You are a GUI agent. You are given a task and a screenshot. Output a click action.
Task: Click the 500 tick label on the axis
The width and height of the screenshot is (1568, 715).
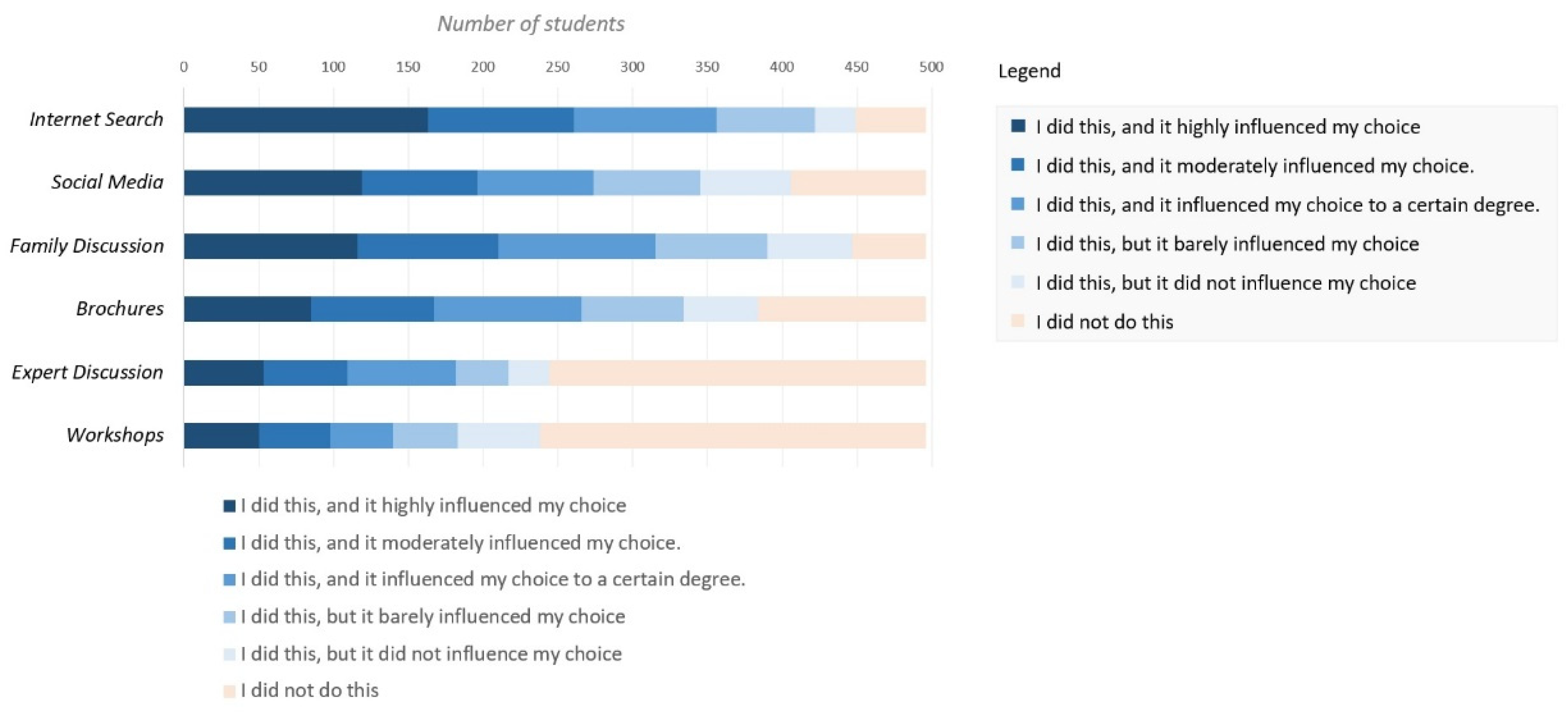tap(931, 67)
